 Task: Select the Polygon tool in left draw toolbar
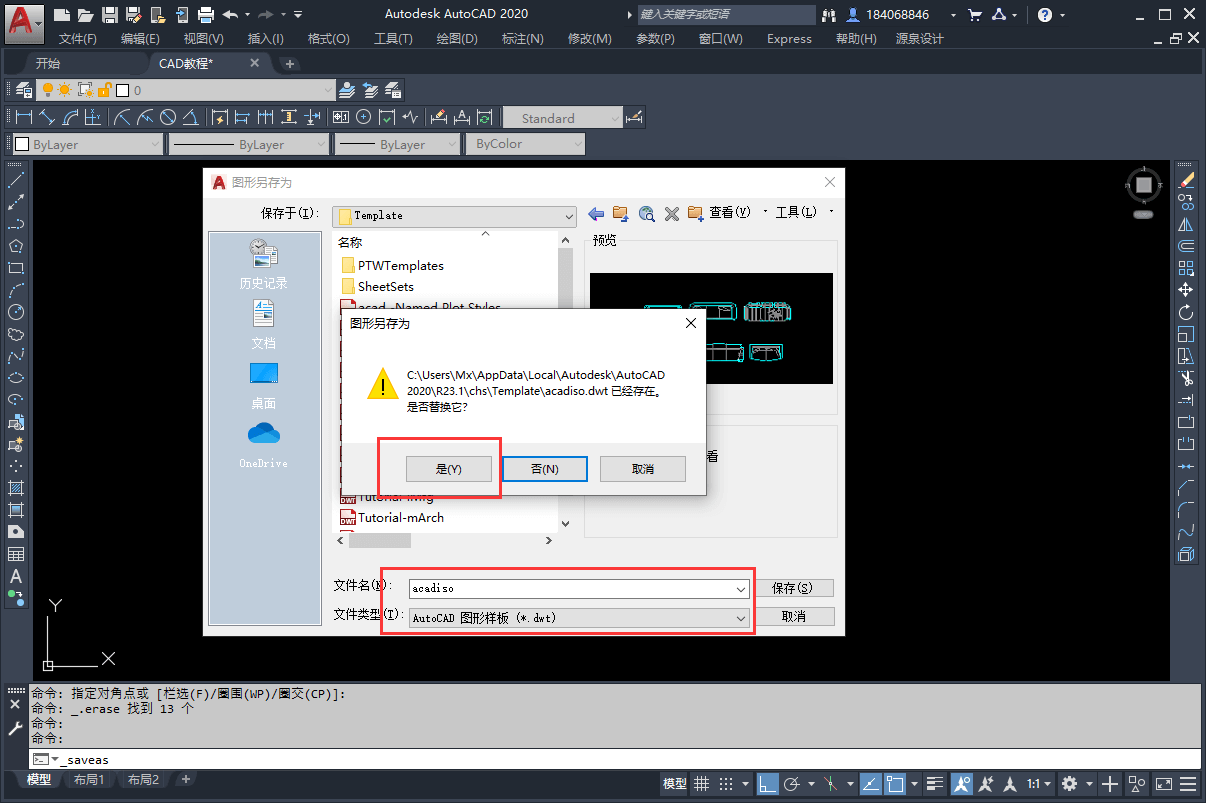(16, 246)
